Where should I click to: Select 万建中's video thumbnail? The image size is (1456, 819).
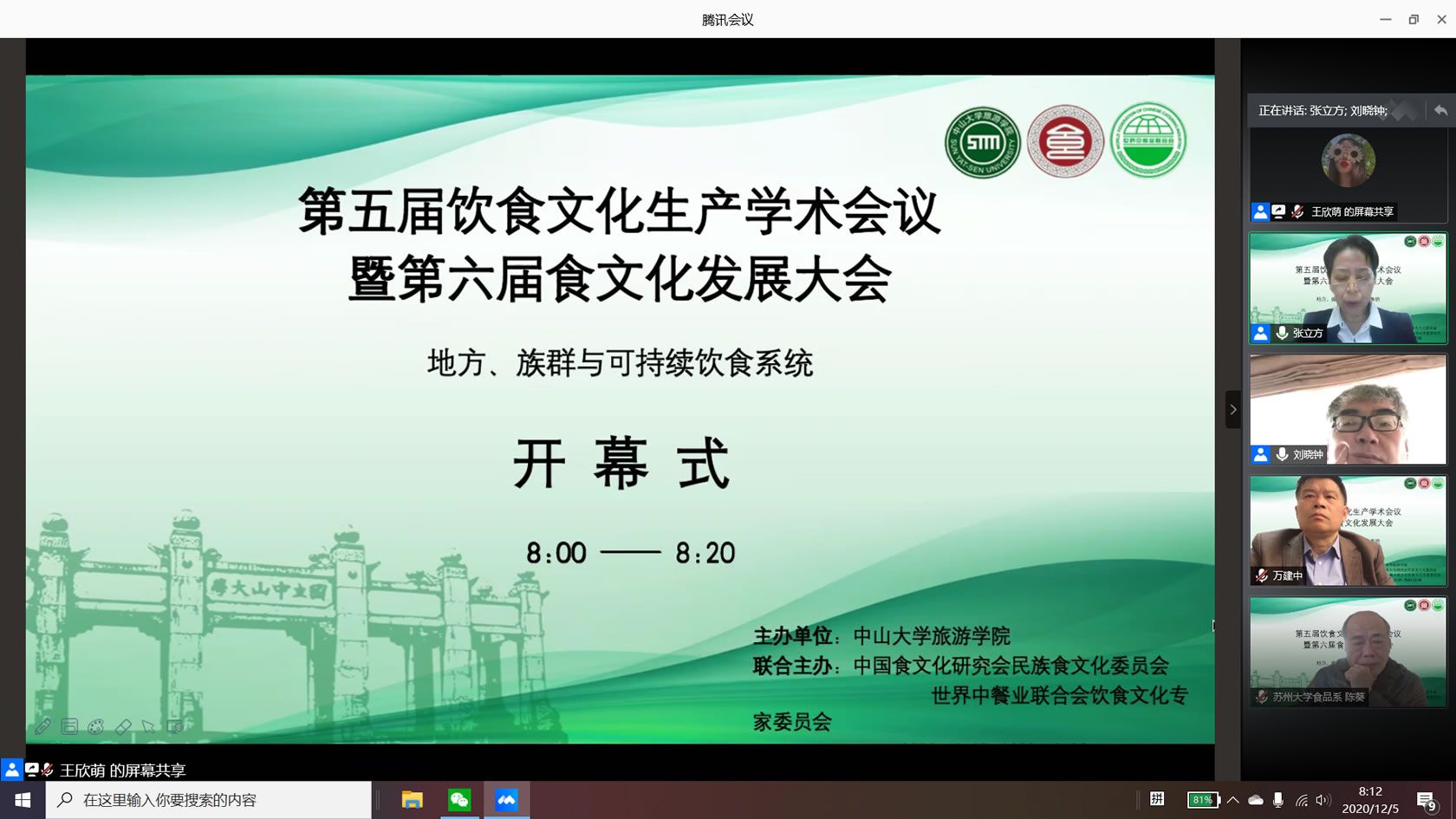click(1348, 530)
